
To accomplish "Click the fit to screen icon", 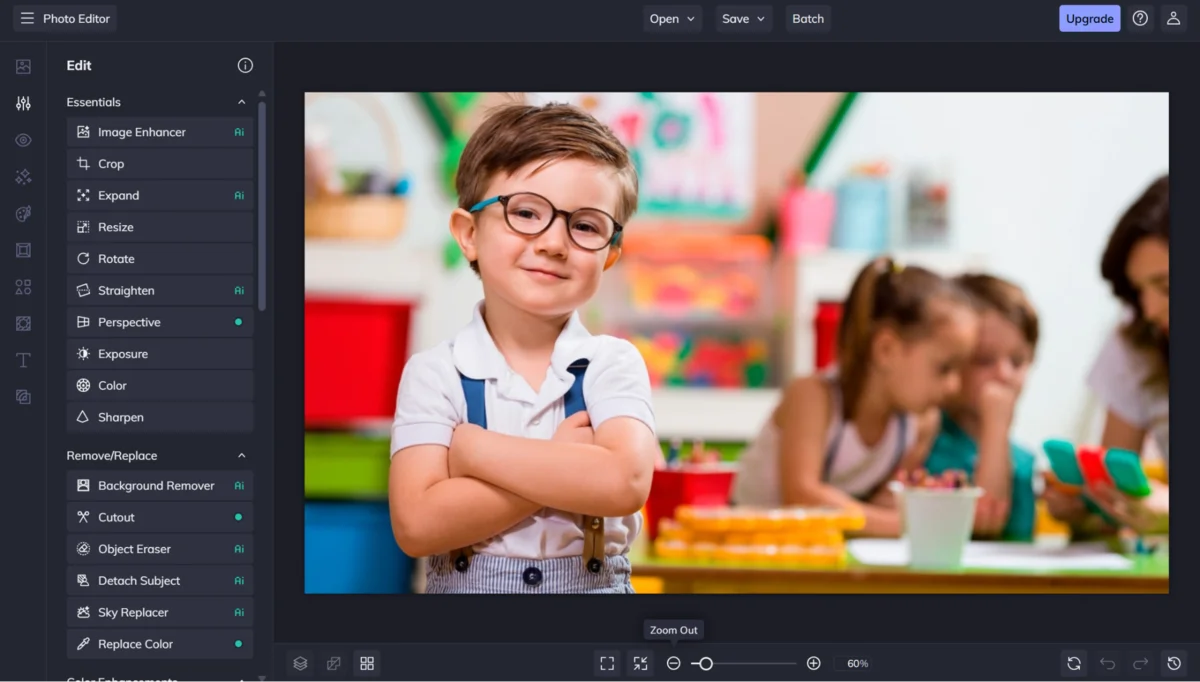I will click(607, 663).
